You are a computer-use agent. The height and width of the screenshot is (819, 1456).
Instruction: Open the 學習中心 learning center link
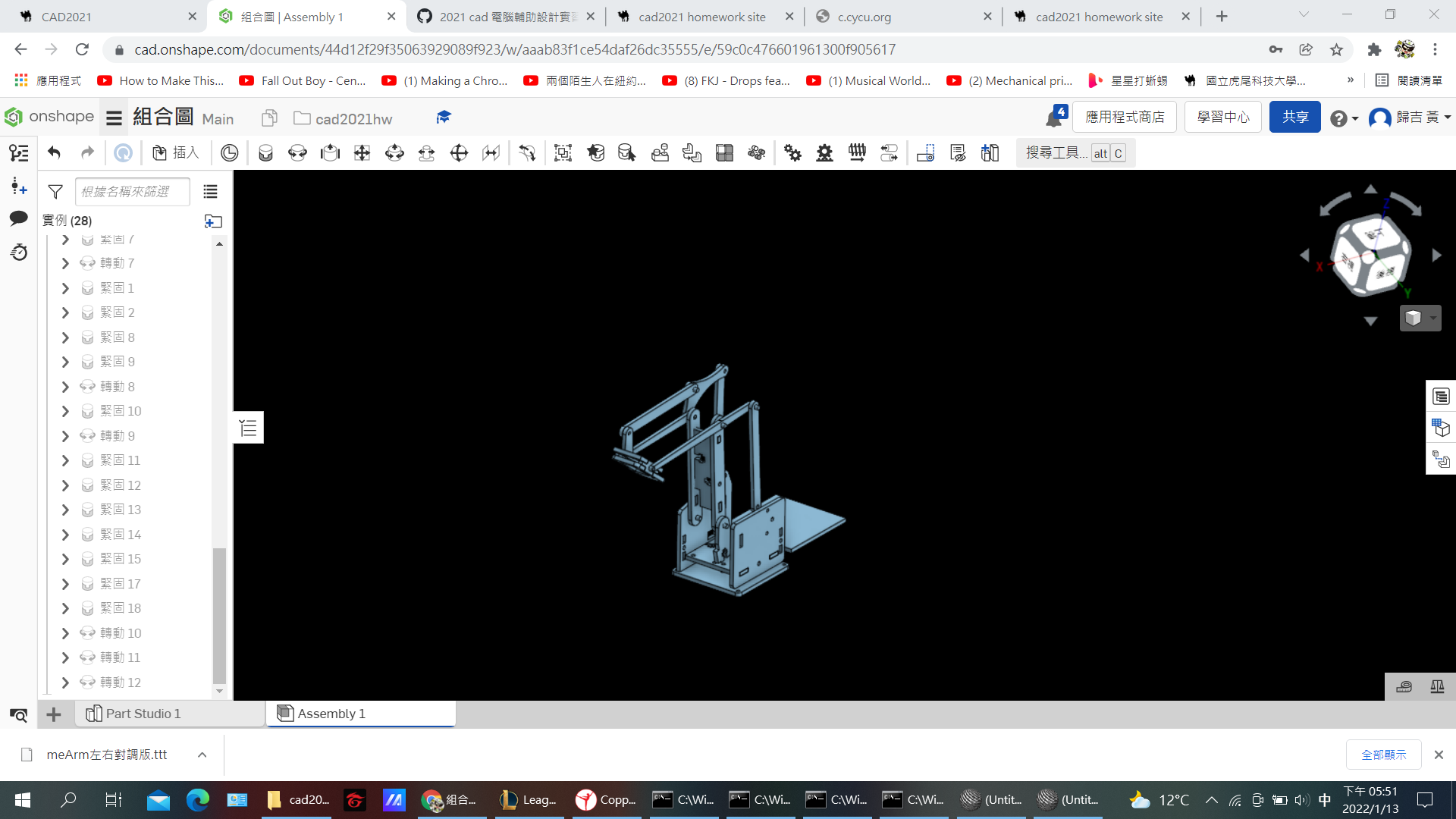click(x=1222, y=117)
